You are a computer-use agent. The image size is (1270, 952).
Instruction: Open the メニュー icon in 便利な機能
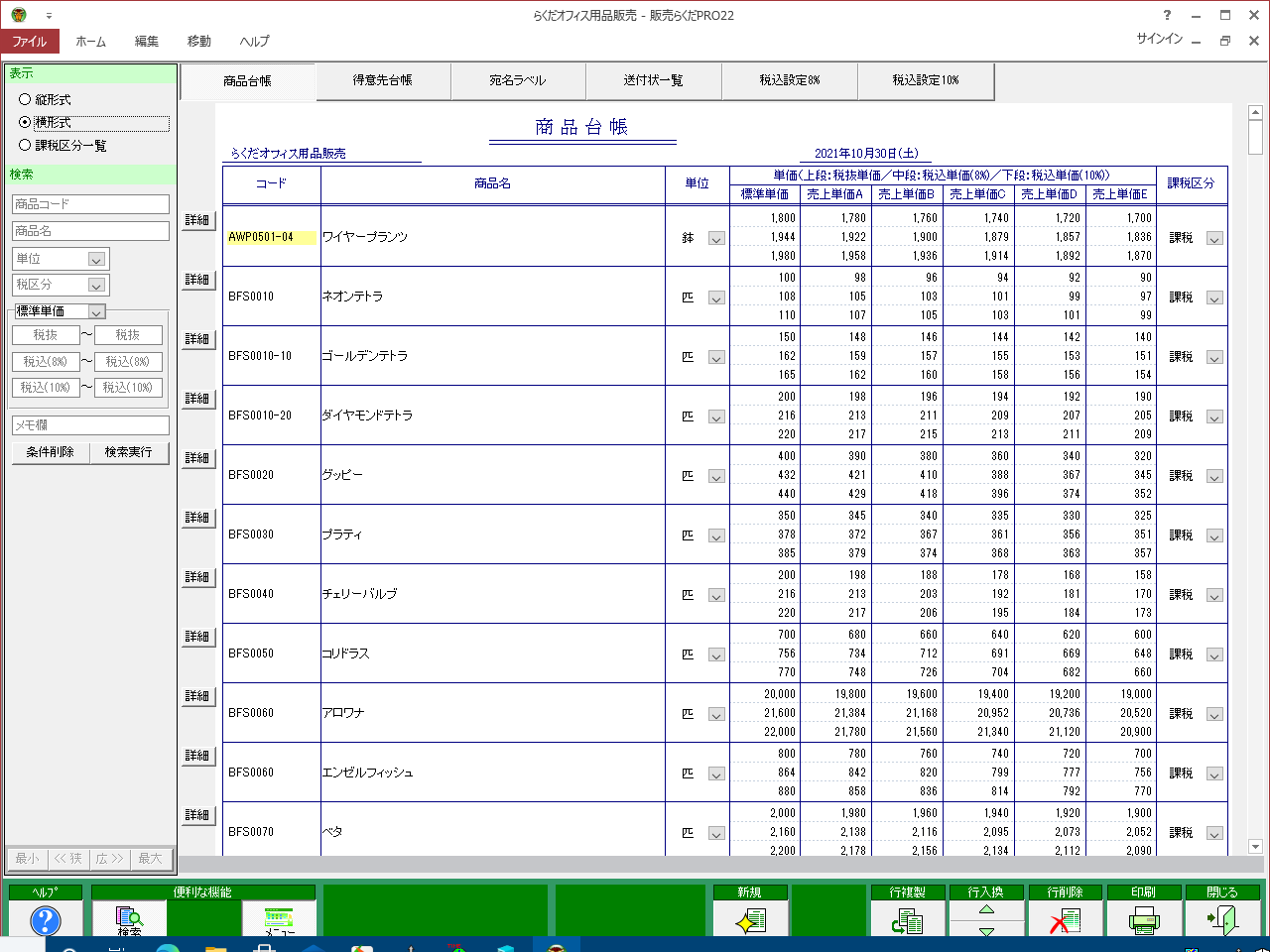280,920
